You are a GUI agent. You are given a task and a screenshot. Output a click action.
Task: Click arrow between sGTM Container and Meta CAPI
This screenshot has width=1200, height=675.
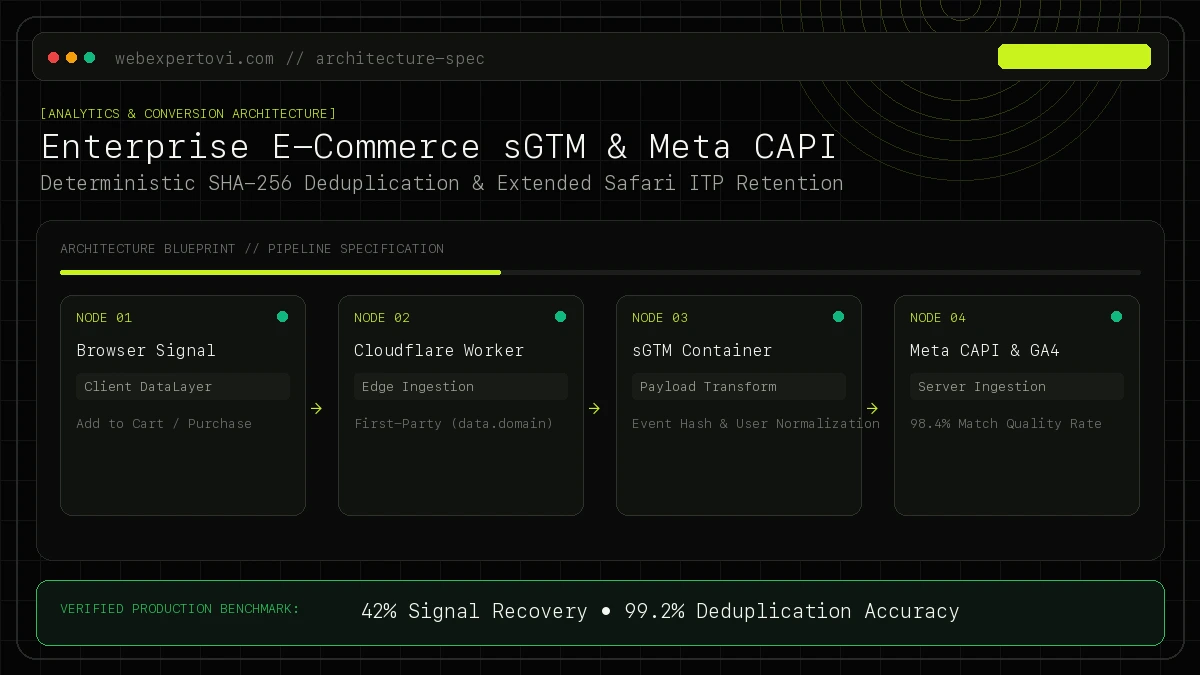tap(872, 408)
